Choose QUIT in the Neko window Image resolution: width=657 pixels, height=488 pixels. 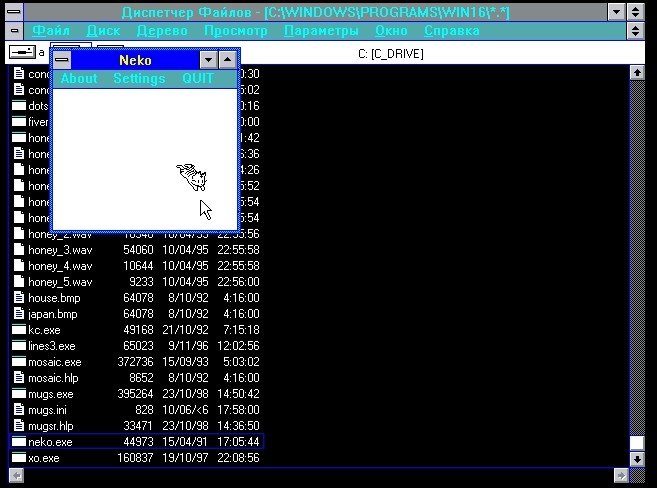click(x=198, y=78)
